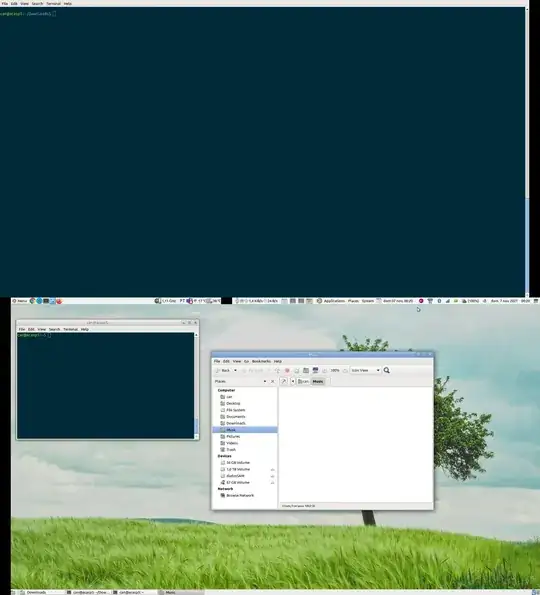Open the Edit menu in file manager
The image size is (540, 595).
click(227, 361)
